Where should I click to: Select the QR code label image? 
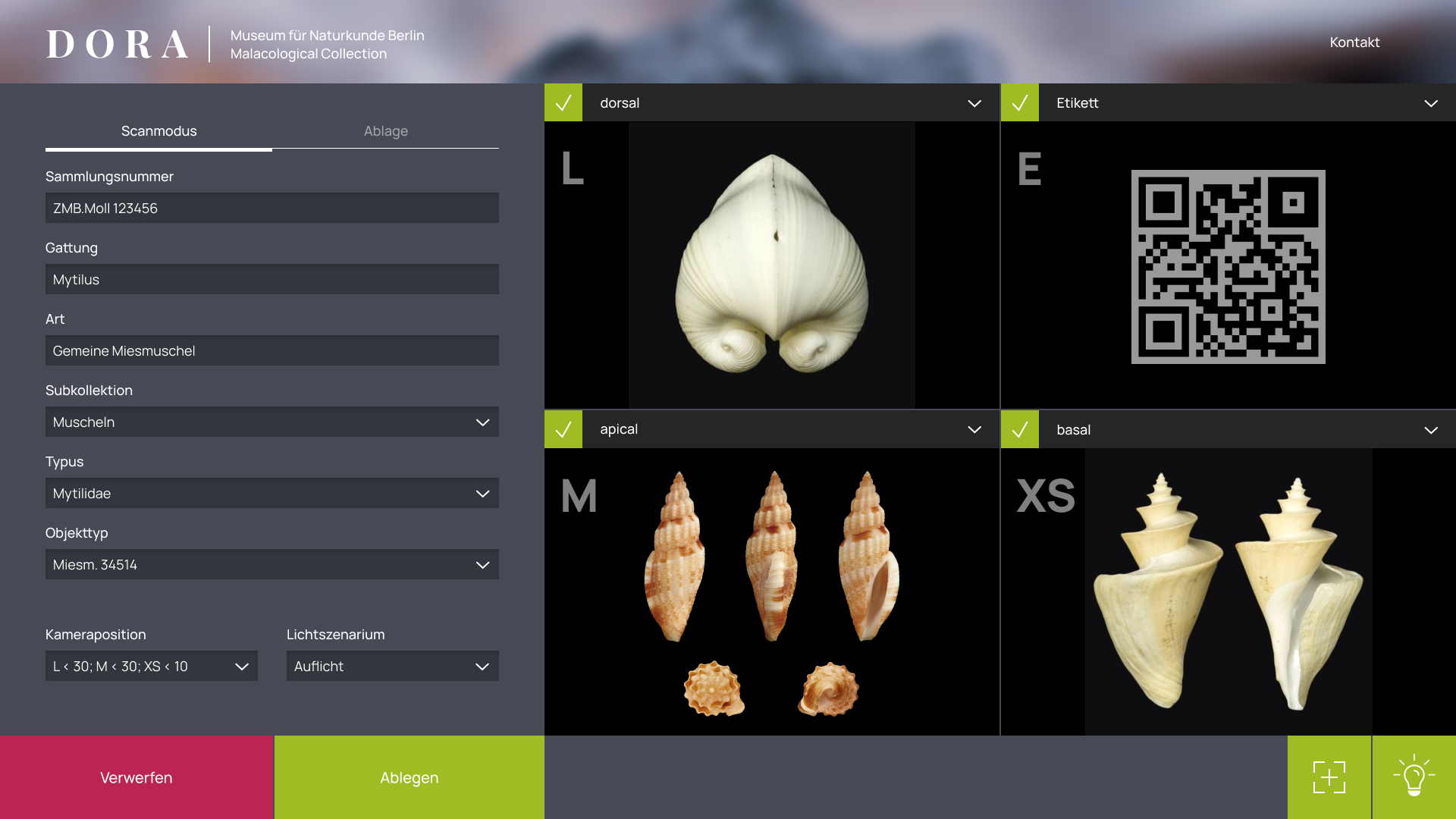coord(1228,267)
